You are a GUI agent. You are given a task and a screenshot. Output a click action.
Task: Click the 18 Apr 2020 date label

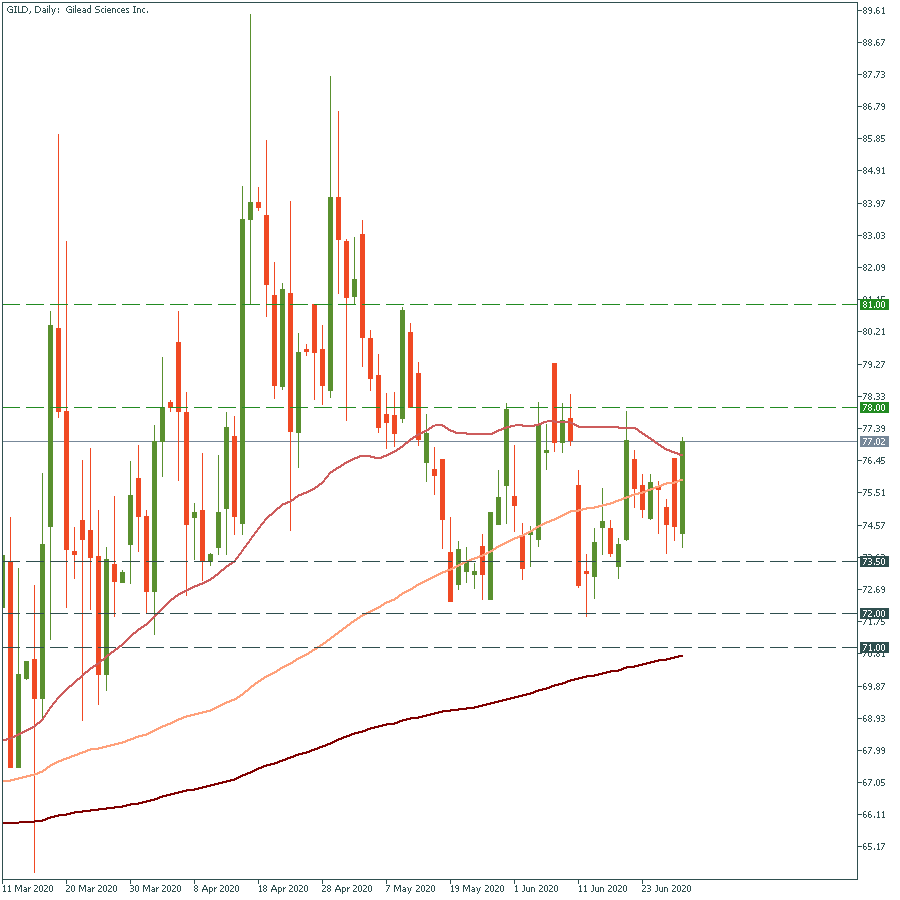coord(284,888)
